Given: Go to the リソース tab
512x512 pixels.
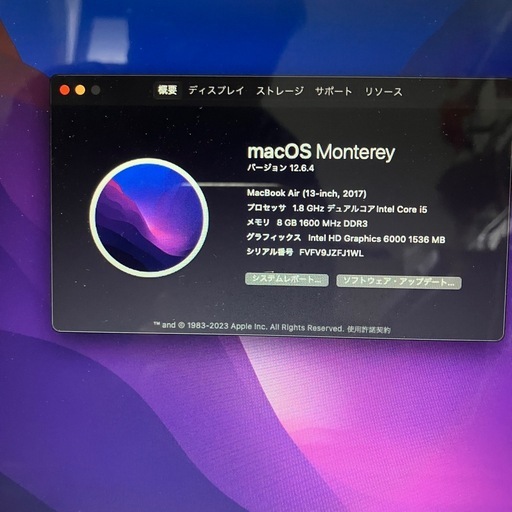Looking at the screenshot, I should coord(383,92).
